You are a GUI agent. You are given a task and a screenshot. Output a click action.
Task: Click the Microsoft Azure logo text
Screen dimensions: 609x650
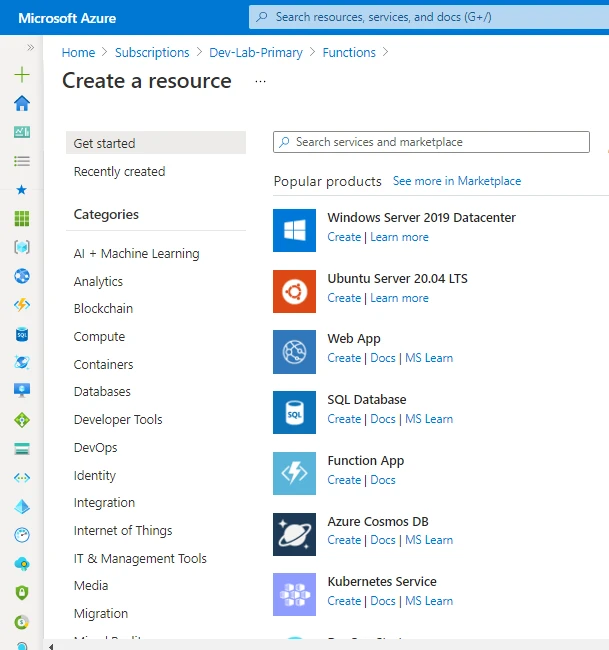pos(67,18)
